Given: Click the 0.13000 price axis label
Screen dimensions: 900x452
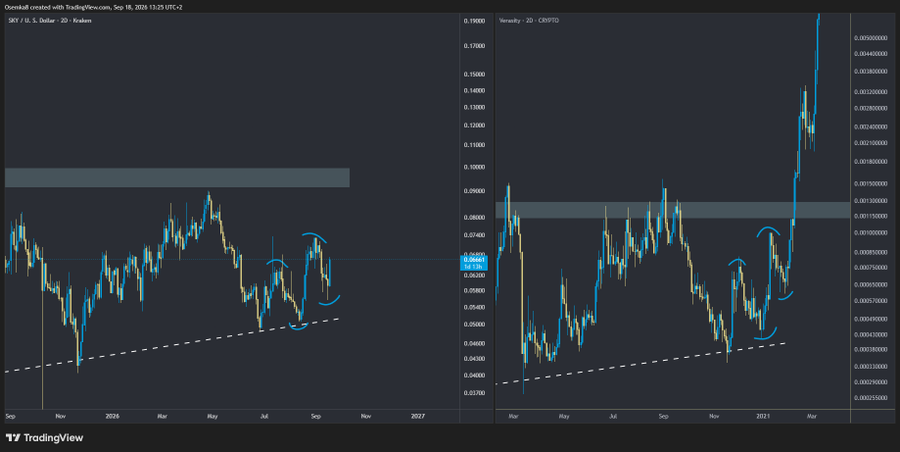Looking at the screenshot, I should tap(474, 107).
